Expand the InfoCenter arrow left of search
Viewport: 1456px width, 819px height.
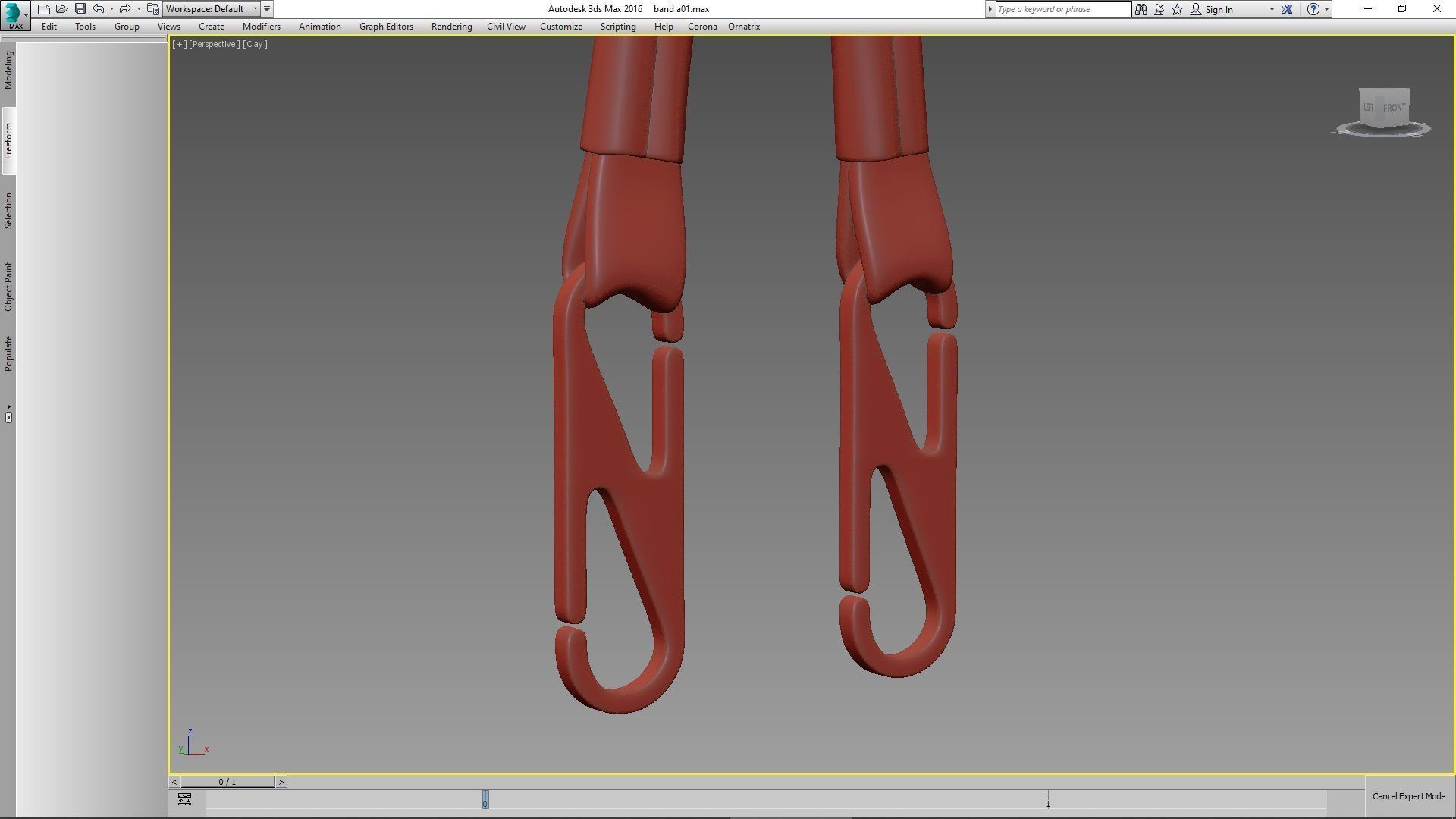coord(990,9)
